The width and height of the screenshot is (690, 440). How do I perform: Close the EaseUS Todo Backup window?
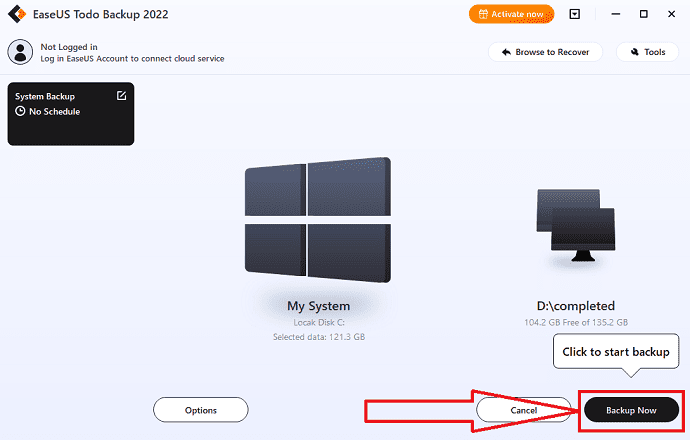click(672, 14)
